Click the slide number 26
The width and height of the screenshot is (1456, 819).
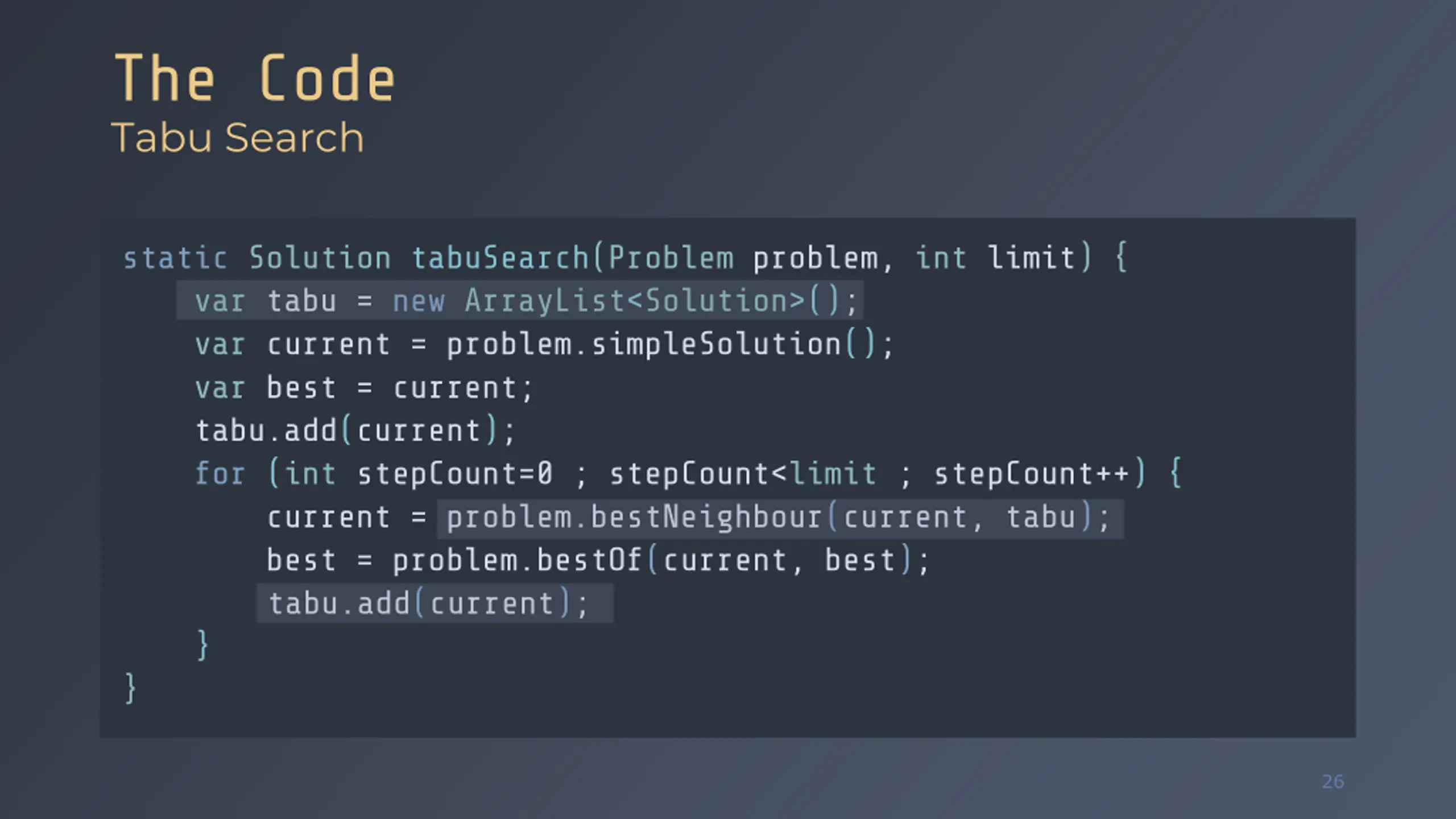1333,781
